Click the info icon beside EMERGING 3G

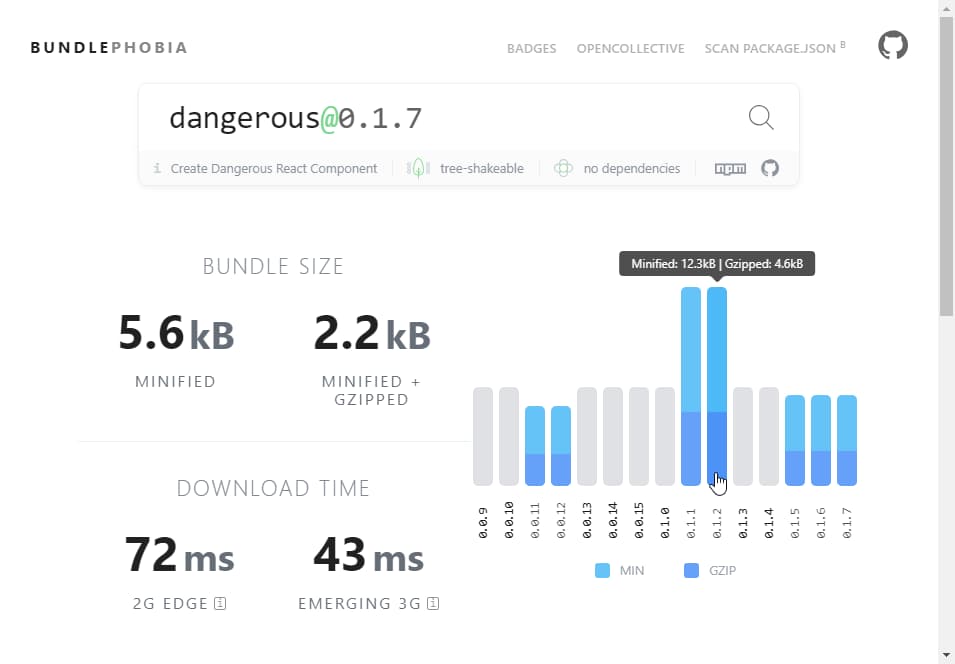click(x=434, y=603)
